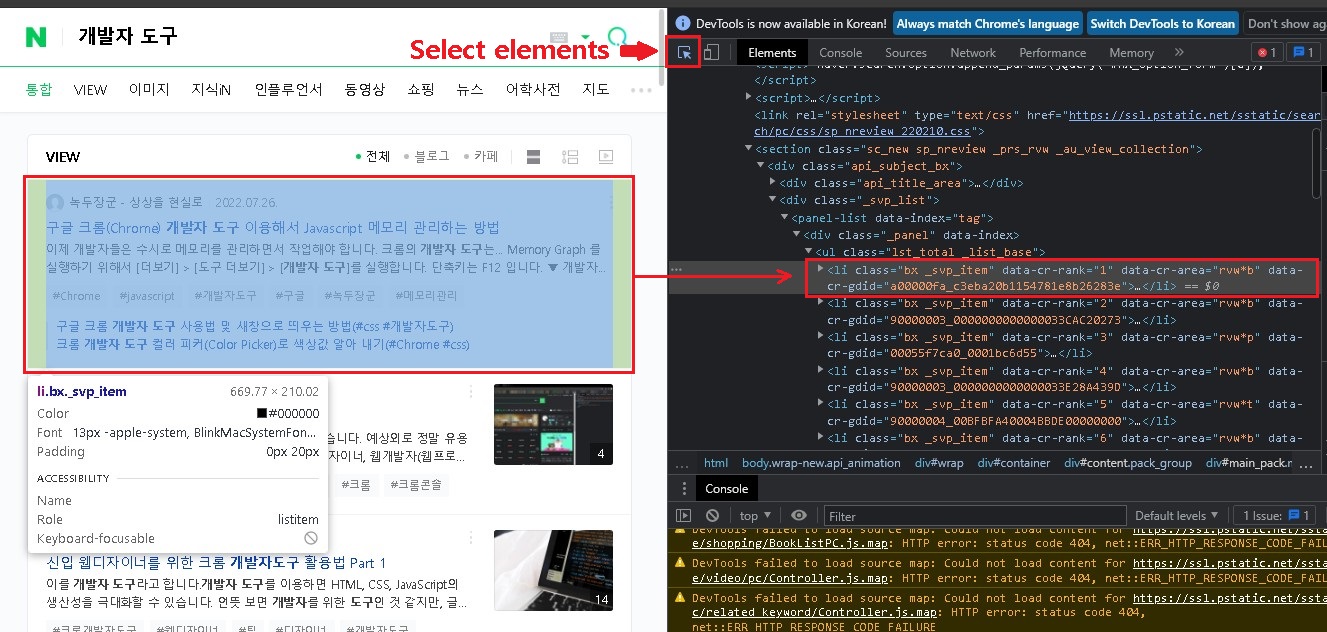Screen dimensions: 1327x632
Task: Click the Naver N logo
Action: tap(37, 37)
